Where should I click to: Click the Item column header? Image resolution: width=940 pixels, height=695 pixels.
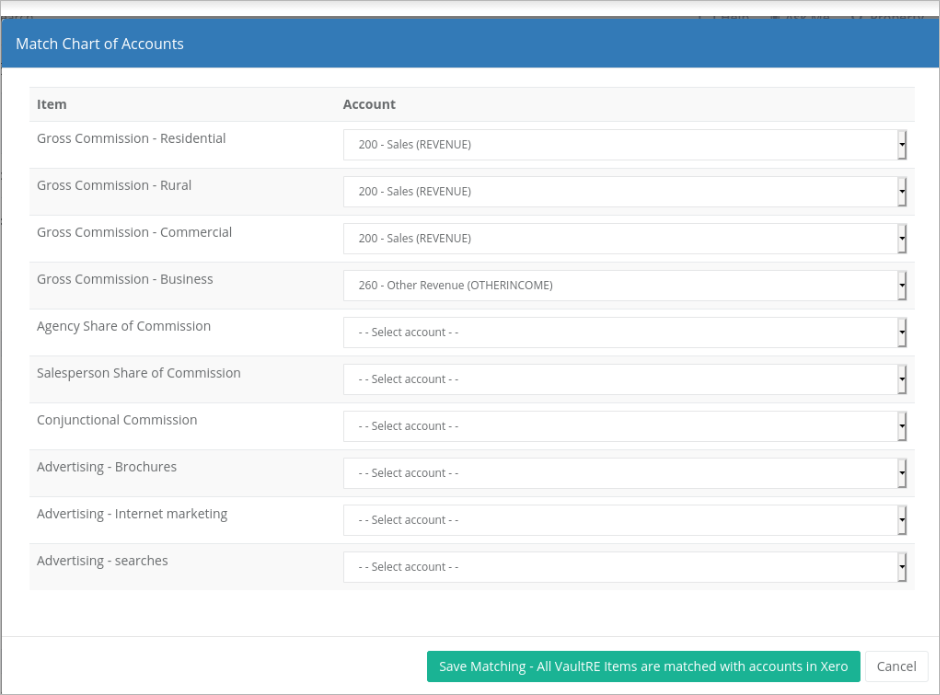coord(52,104)
